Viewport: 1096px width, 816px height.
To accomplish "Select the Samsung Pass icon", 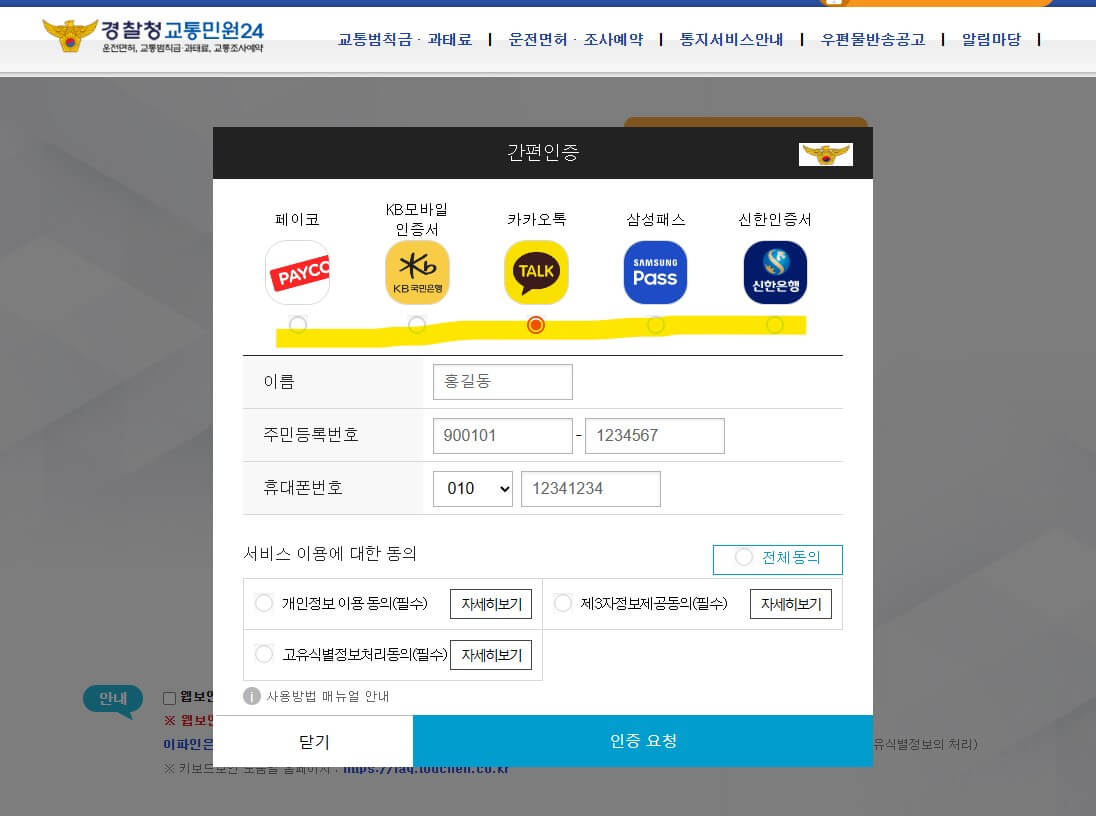I will pyautogui.click(x=656, y=272).
